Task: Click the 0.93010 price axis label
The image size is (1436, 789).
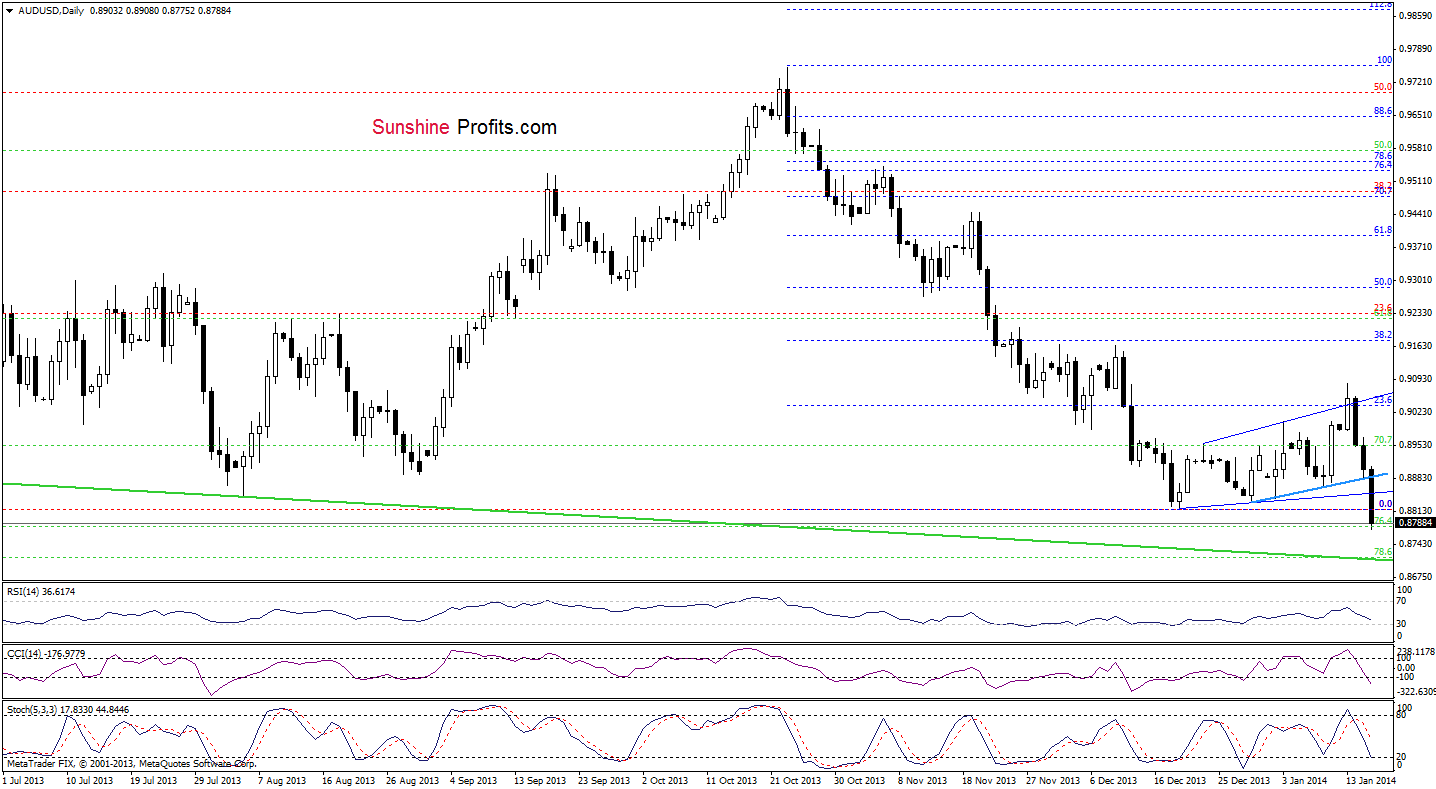Action: pos(1417,280)
